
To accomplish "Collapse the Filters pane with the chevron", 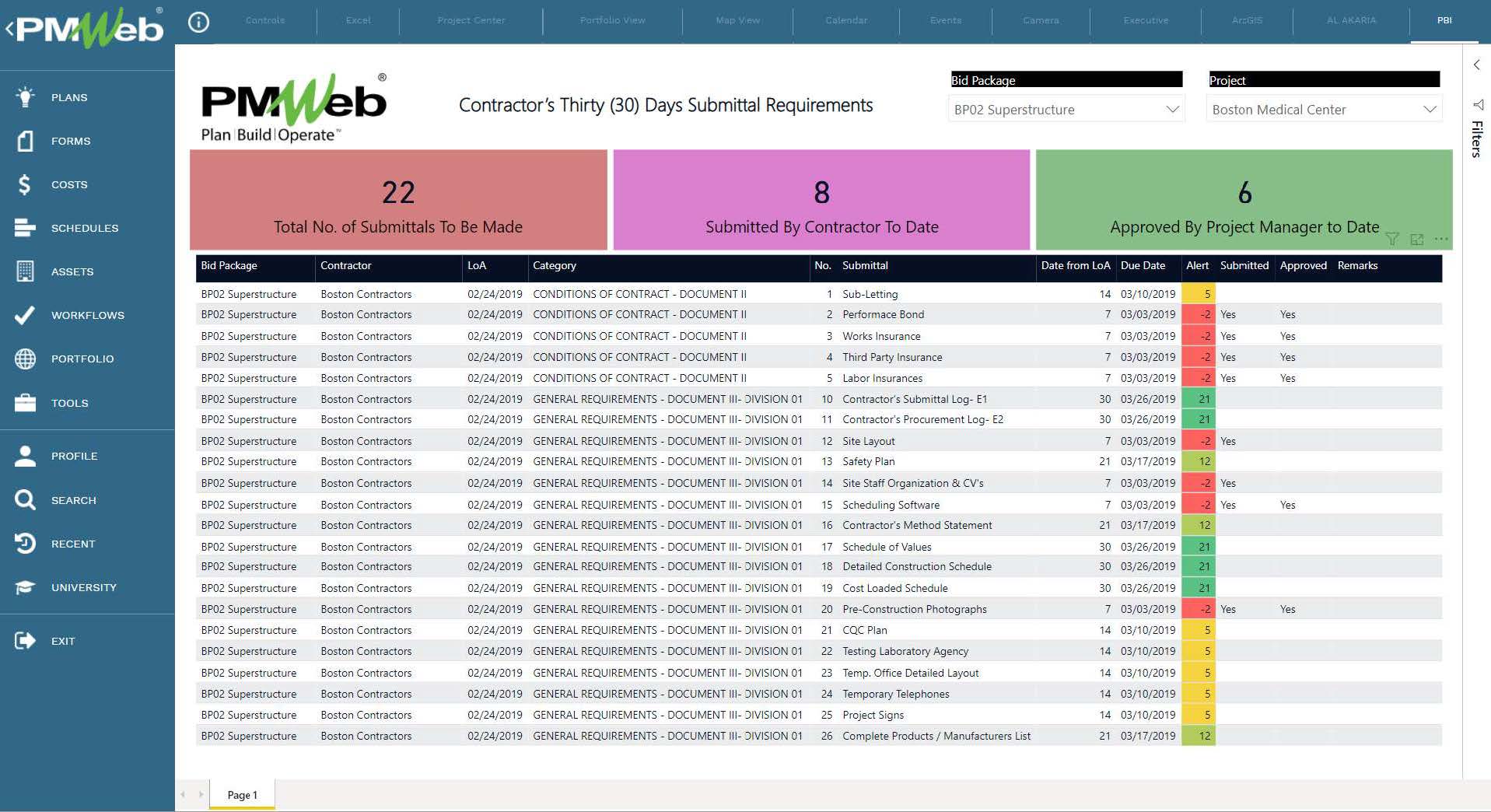I will click(1476, 65).
